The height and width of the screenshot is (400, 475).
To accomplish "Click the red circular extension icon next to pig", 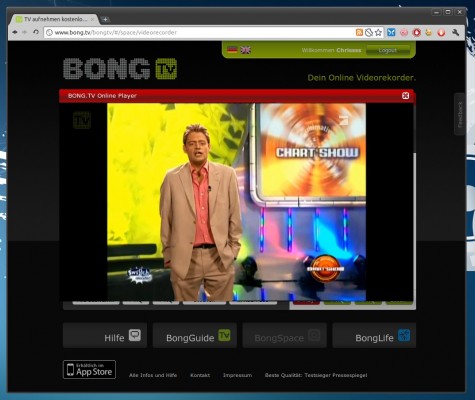I will [x=416, y=32].
